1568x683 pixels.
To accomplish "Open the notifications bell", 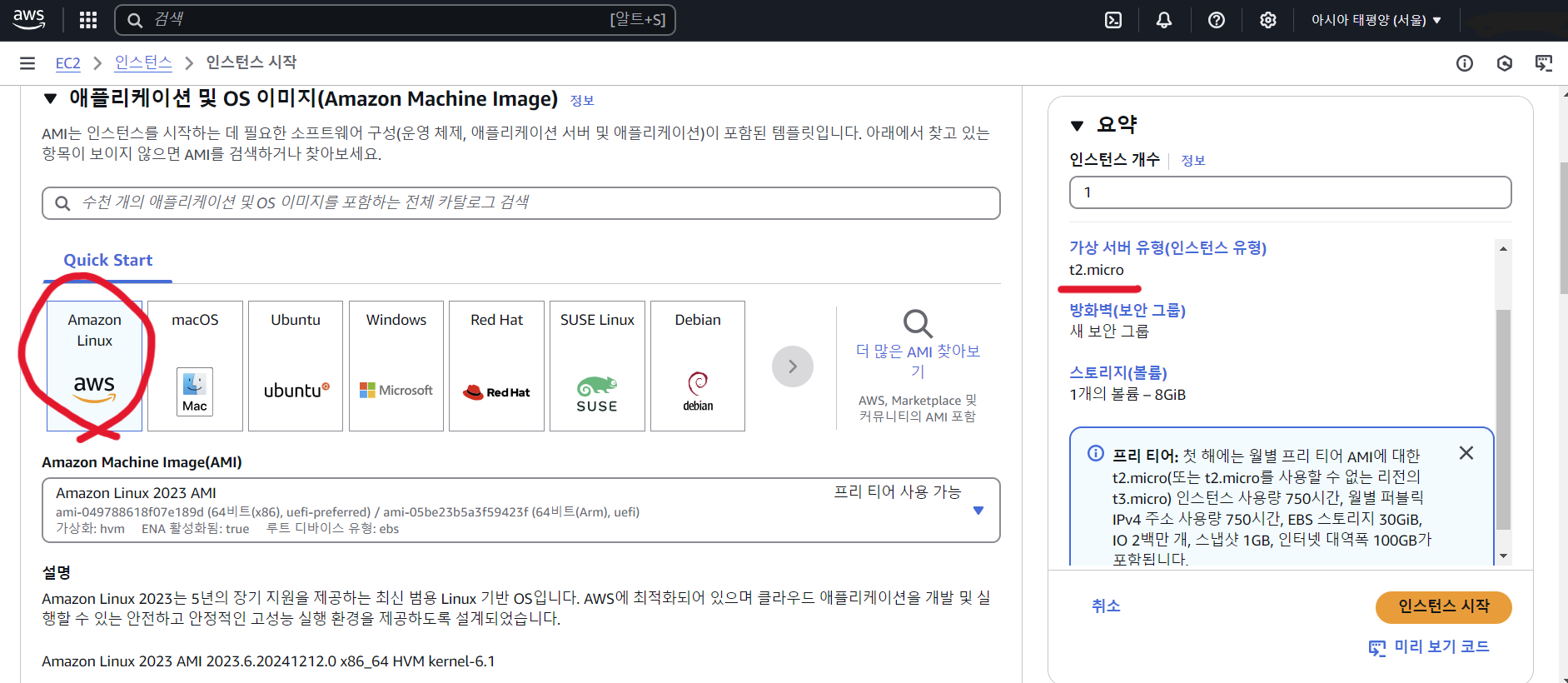I will point(1164,20).
